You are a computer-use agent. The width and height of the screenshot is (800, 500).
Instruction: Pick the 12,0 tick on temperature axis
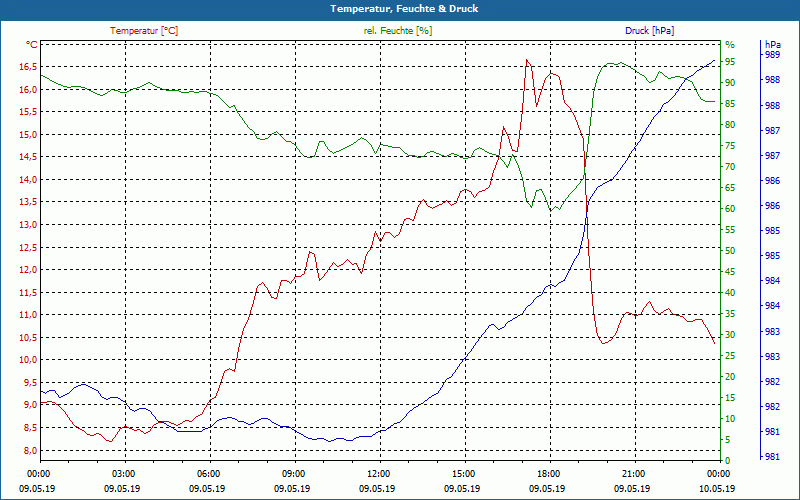tap(28, 270)
